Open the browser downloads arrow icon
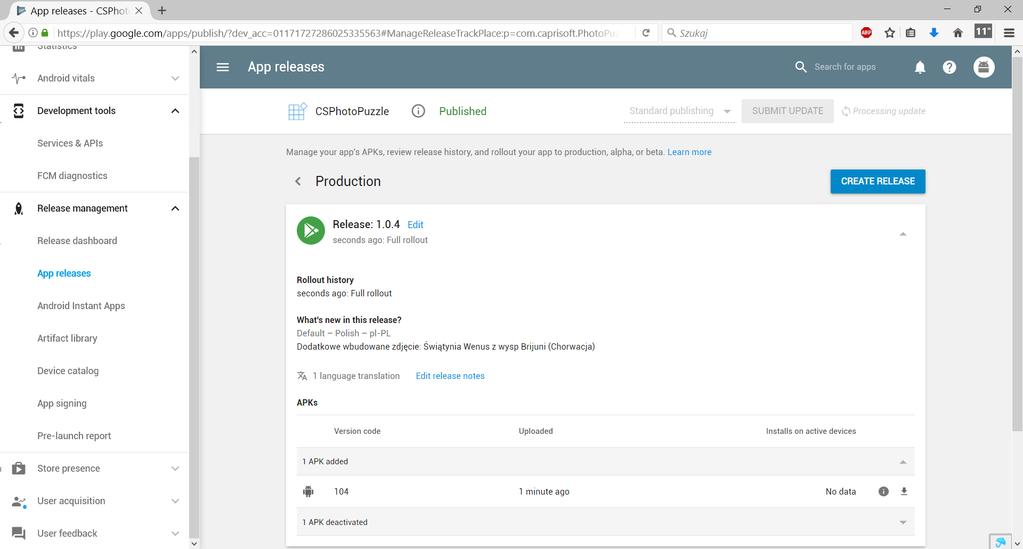 934,33
